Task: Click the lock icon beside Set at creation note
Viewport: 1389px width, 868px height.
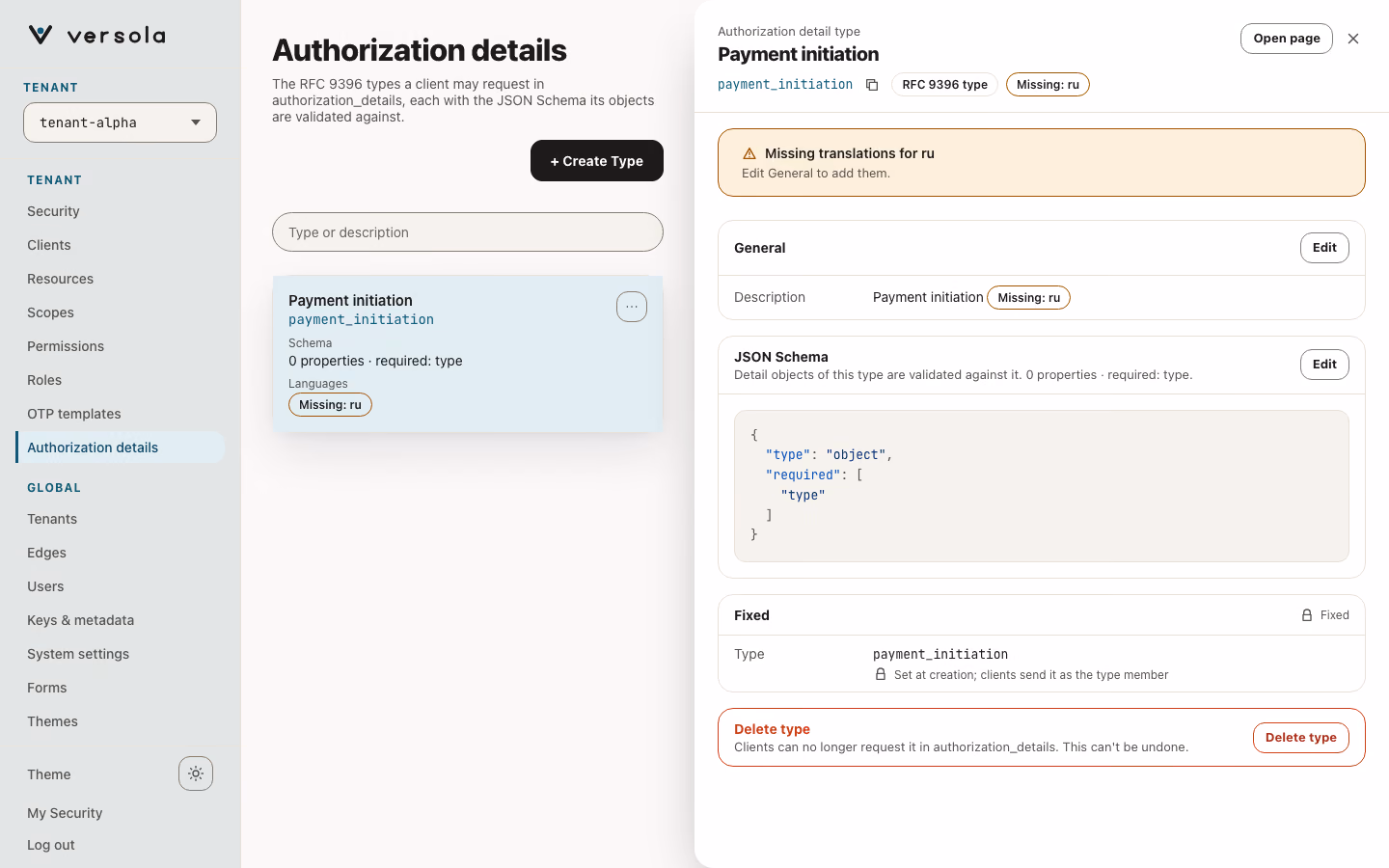Action: click(881, 675)
